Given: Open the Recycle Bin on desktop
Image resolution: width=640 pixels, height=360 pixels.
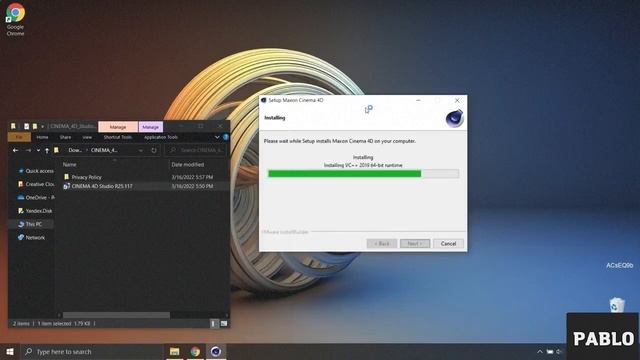Looking at the screenshot, I should pos(617,305).
